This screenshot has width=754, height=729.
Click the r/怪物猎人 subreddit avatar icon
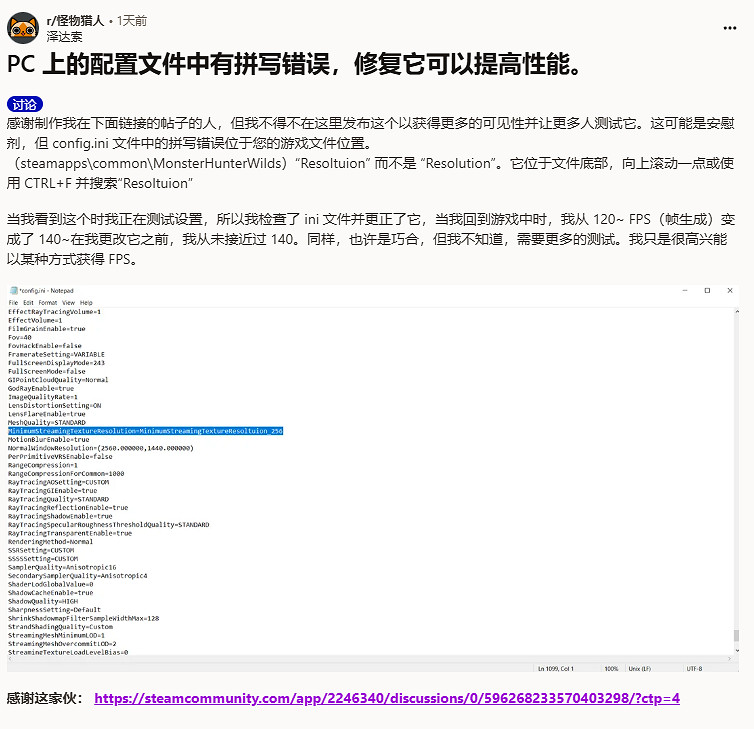coord(24,27)
